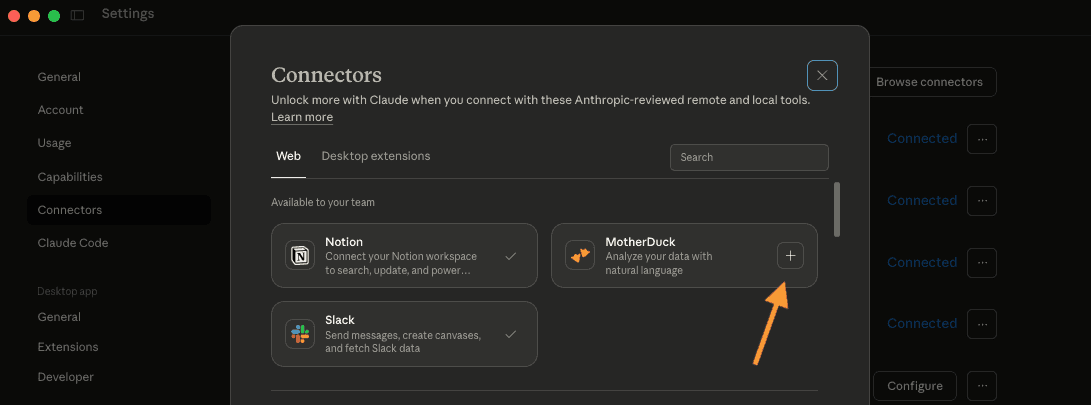Image resolution: width=1091 pixels, height=405 pixels.
Task: Open Claude Code settings
Action: click(73, 243)
